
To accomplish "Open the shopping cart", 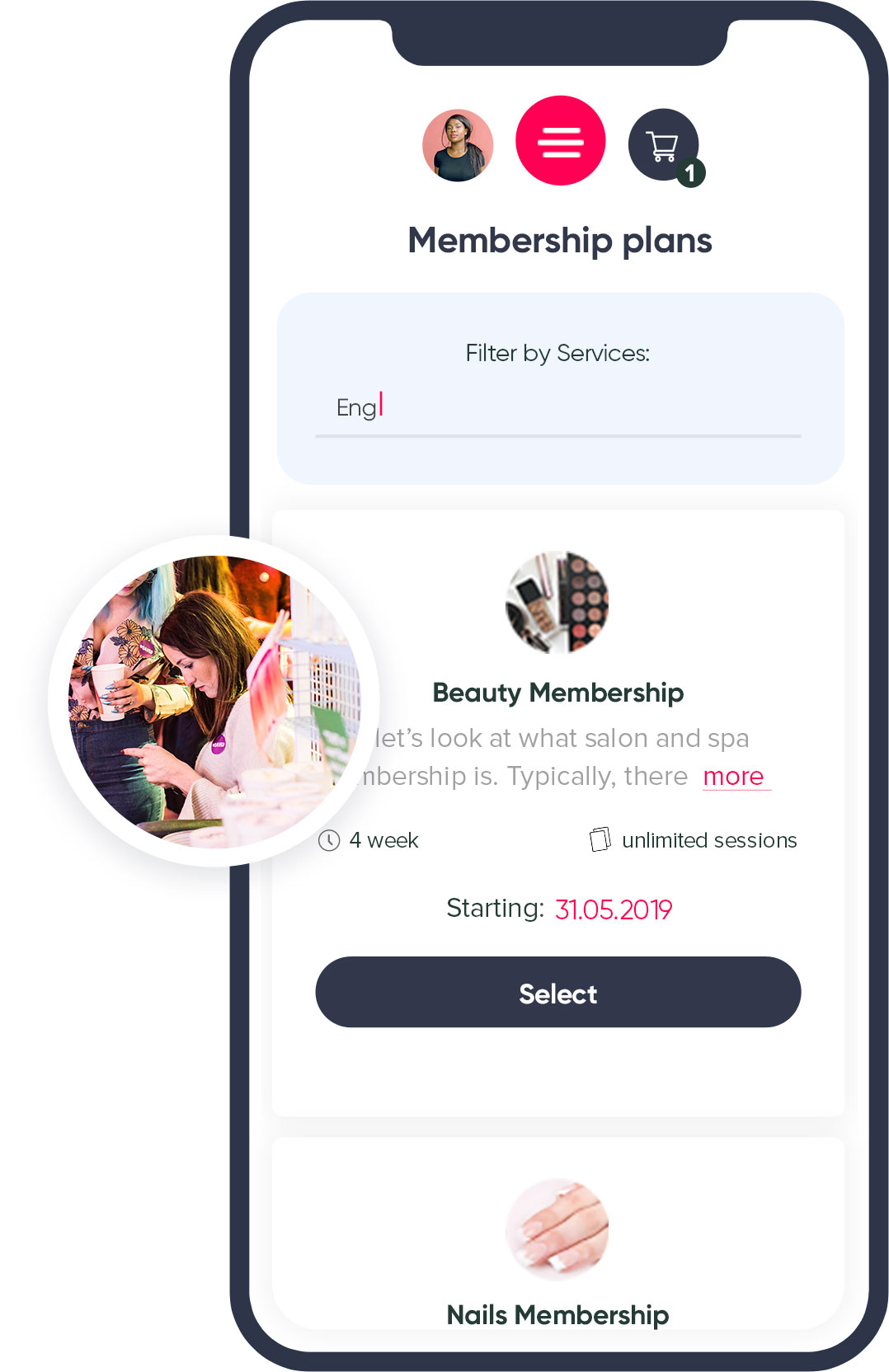I will click(661, 143).
